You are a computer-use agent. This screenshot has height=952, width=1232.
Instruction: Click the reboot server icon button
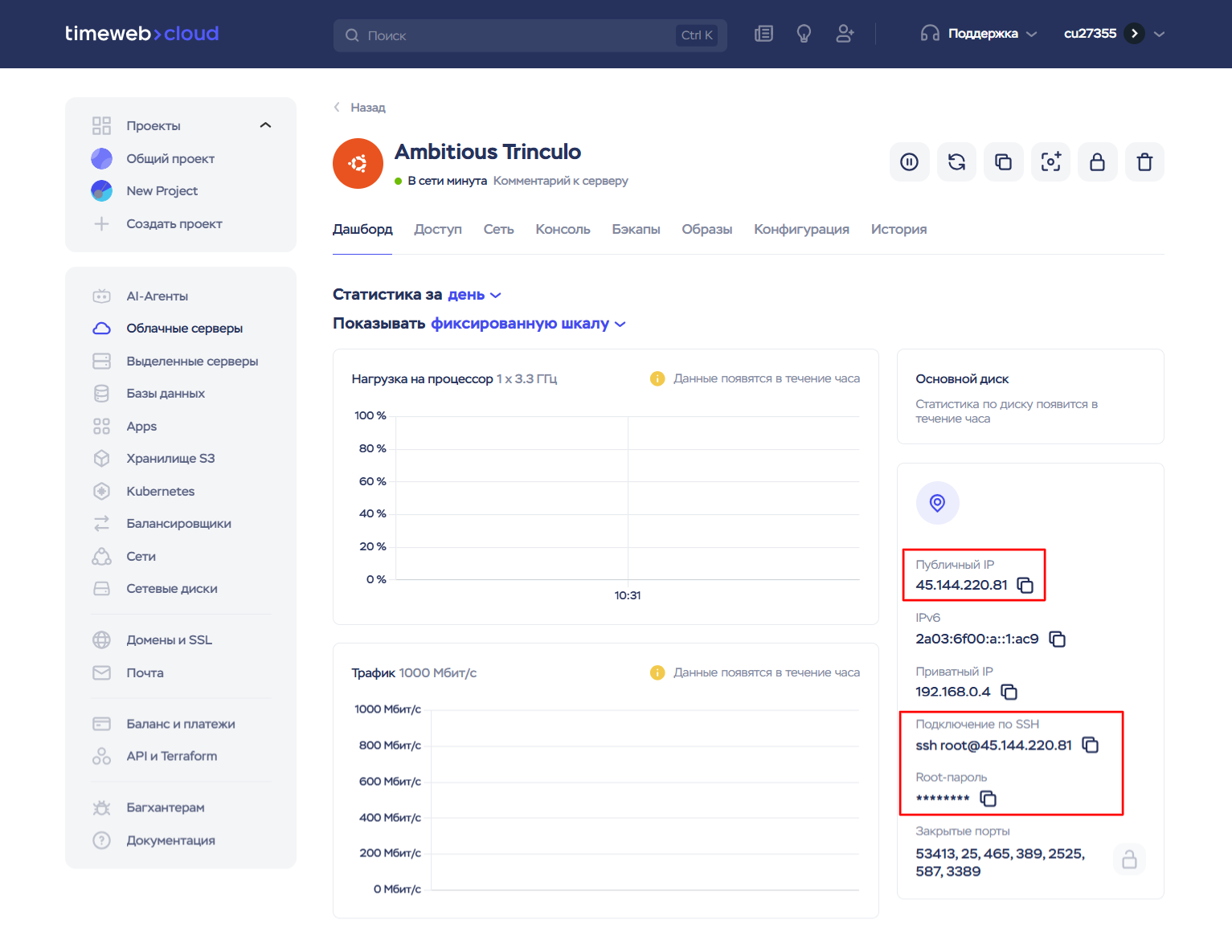(x=956, y=162)
